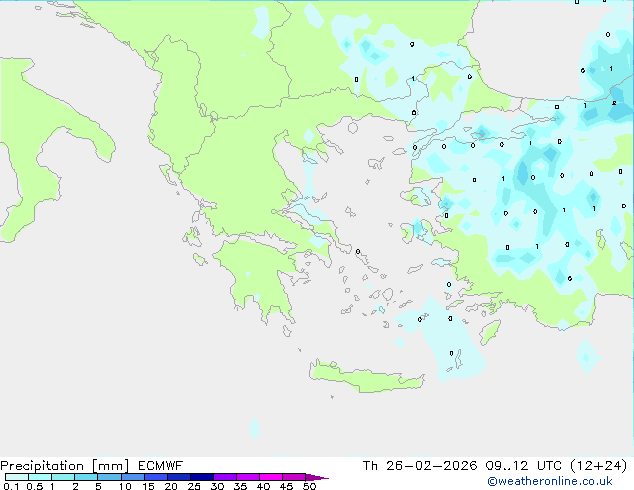Image resolution: width=634 pixels, height=490 pixels.
Task: Click the '50' legend scale label
Action: 309,486
